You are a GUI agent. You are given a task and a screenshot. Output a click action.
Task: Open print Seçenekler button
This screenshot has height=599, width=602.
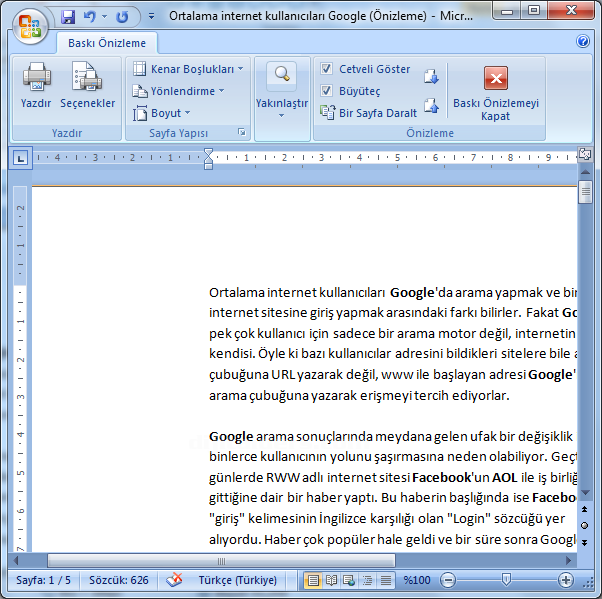[x=88, y=86]
